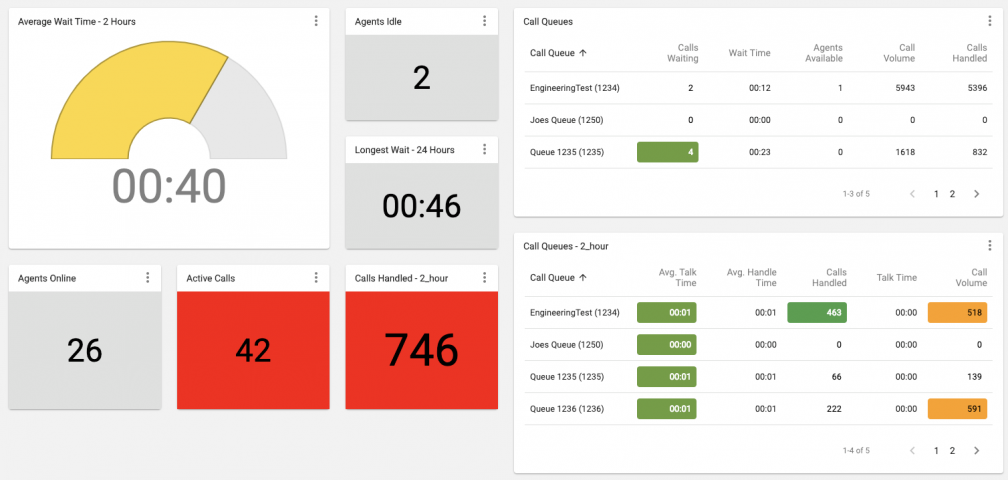
Task: Open the Average Wait Time widget options menu
Action: pyautogui.click(x=316, y=21)
